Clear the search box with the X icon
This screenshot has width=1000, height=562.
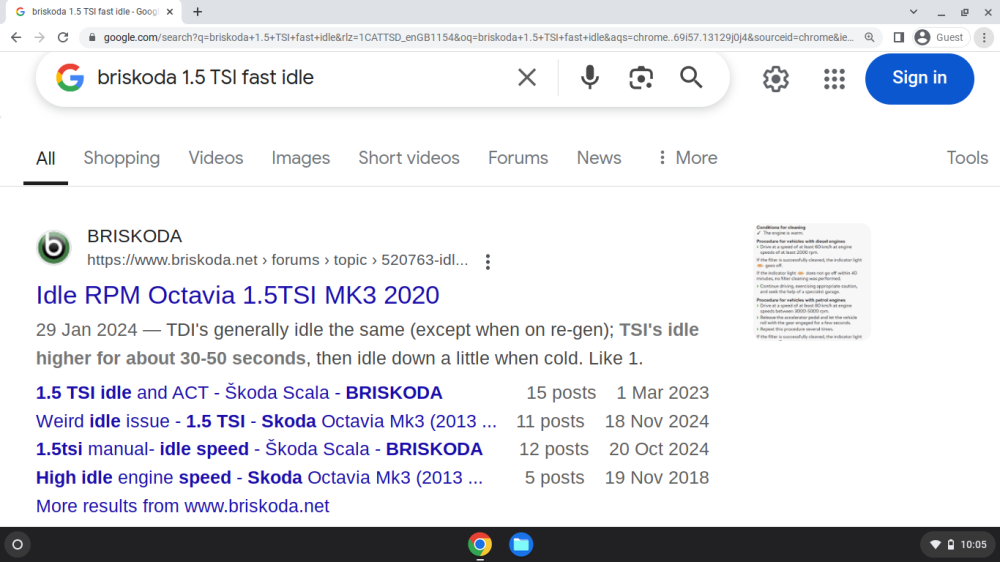pyautogui.click(x=527, y=78)
